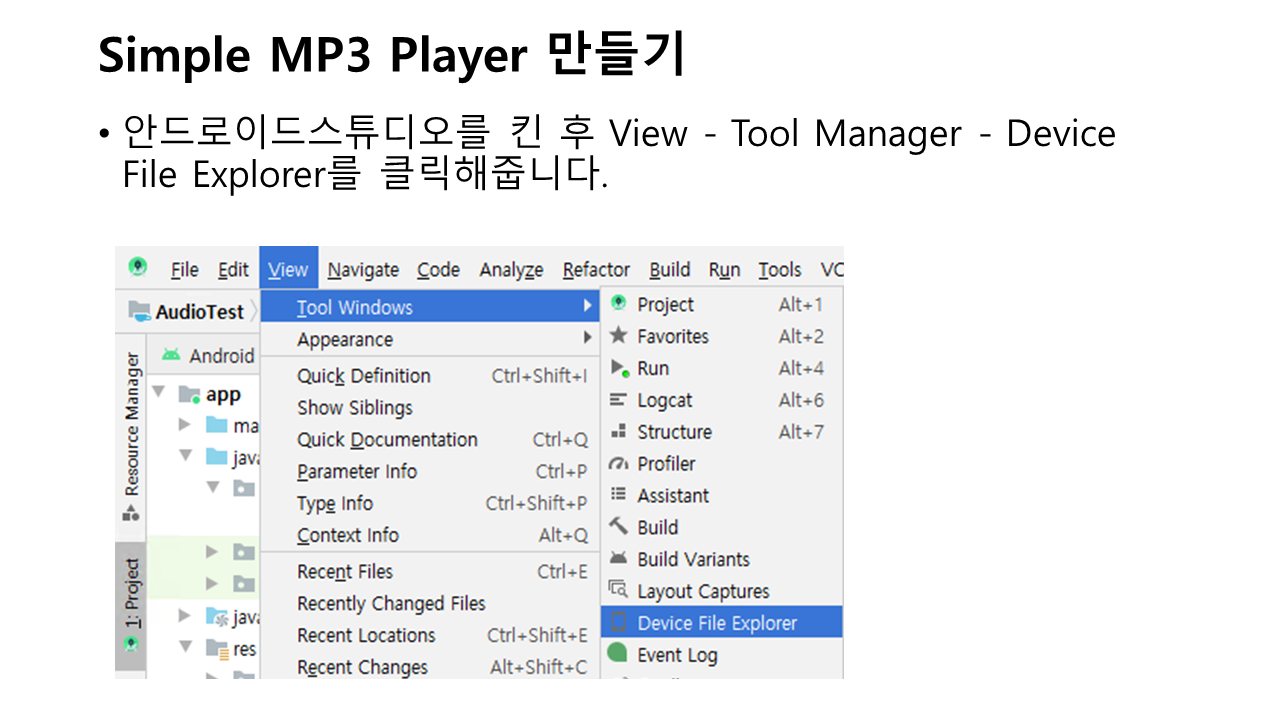Click the Build Variants android icon

point(619,559)
